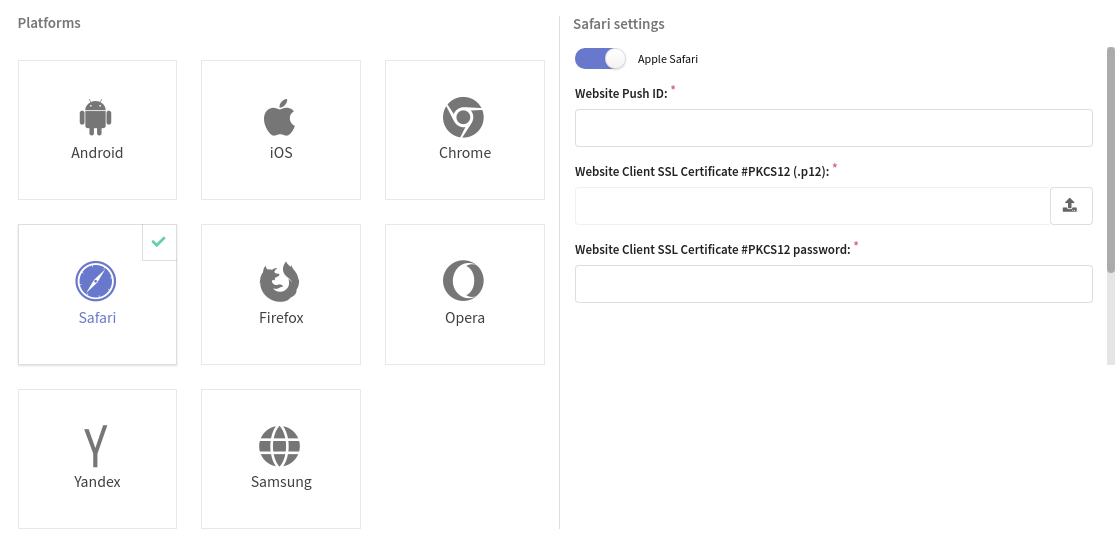Toggle the Apple Safari switch off
The height and width of the screenshot is (553, 1120).
(600, 59)
